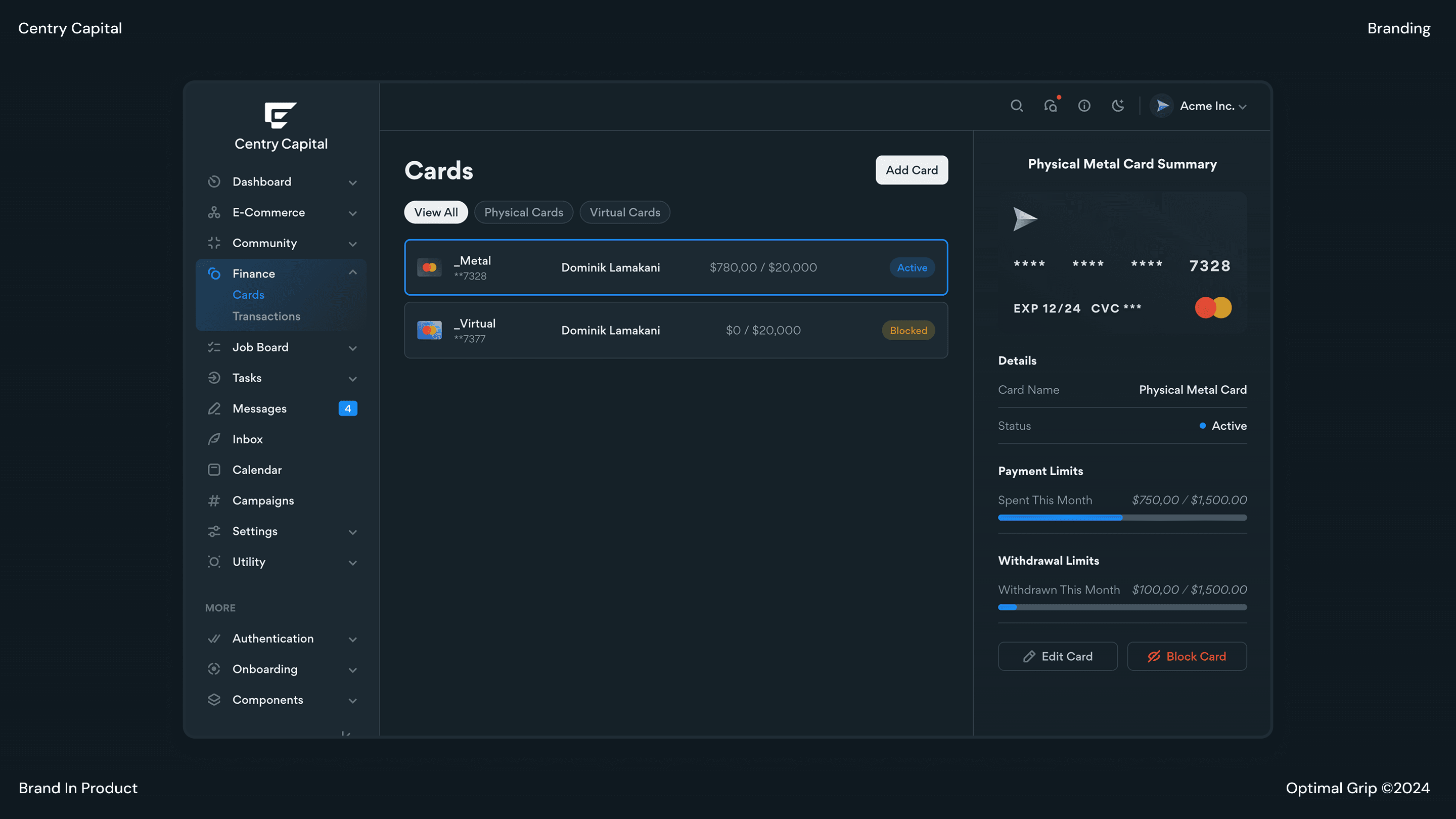Click the info circle icon
The height and width of the screenshot is (819, 1456).
(1084, 106)
